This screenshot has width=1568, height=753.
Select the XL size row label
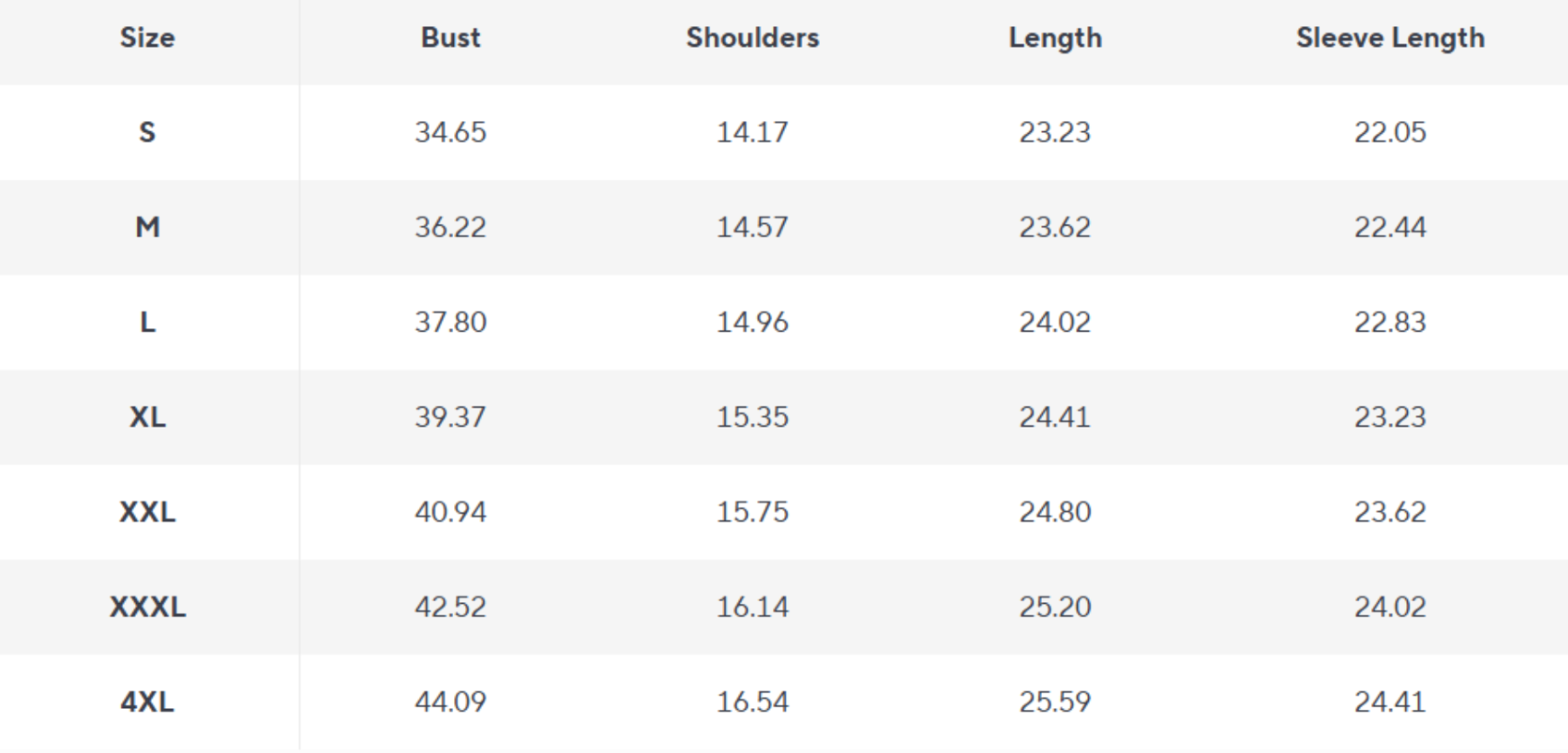(147, 417)
